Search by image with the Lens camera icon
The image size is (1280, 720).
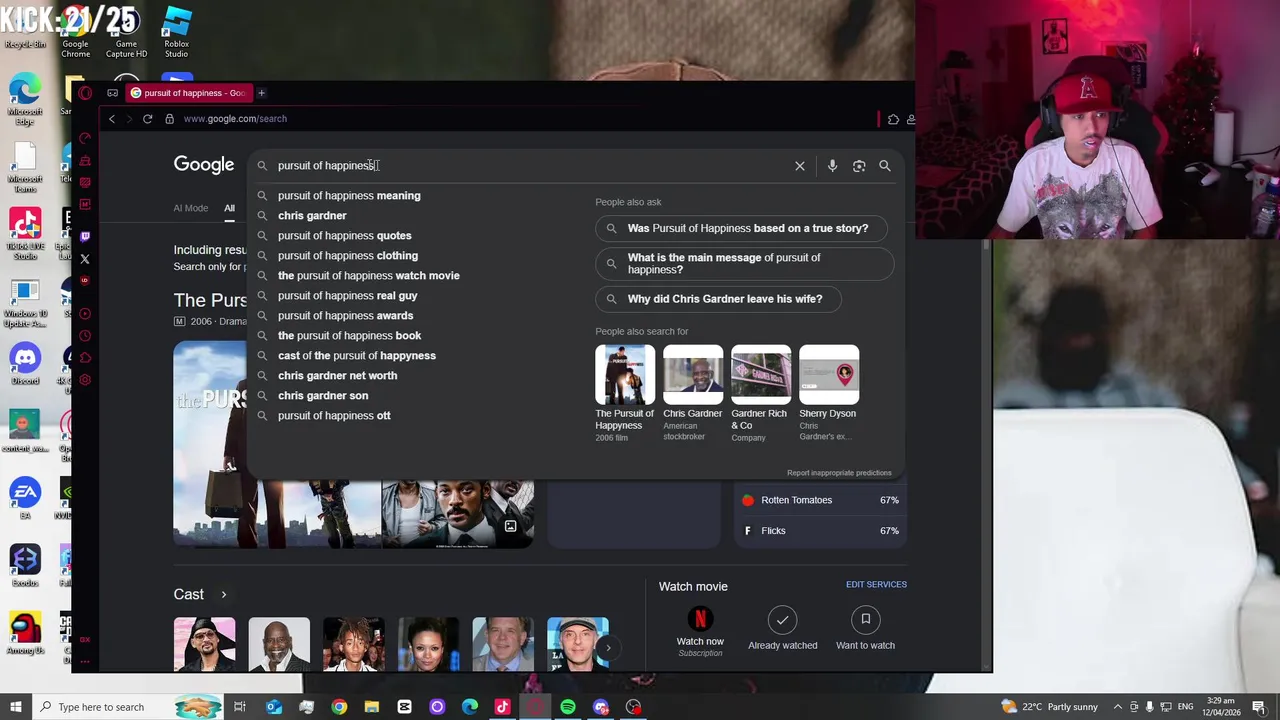(x=859, y=166)
